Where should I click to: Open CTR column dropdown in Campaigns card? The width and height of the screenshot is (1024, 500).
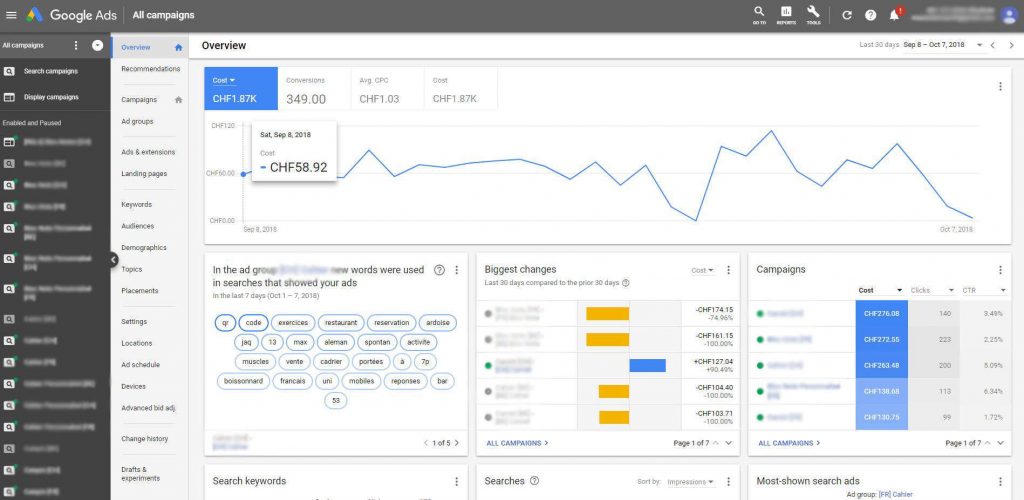984,290
